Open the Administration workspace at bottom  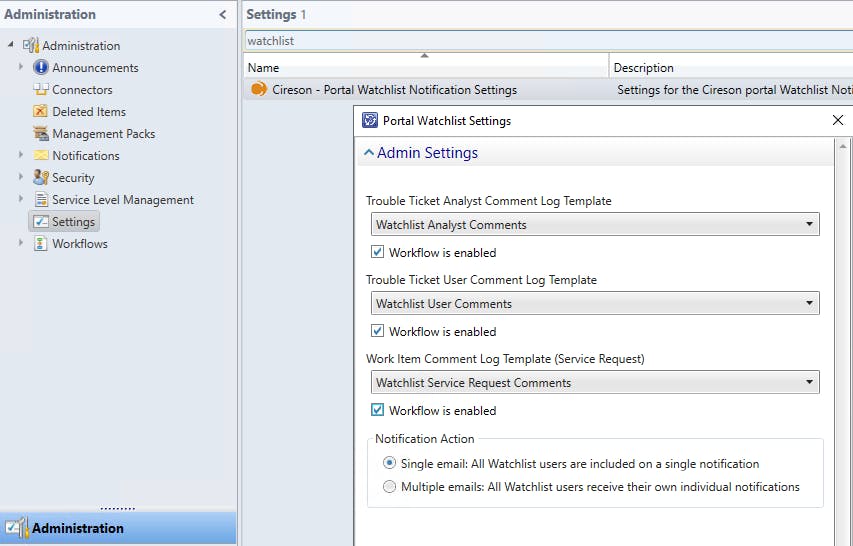coord(78,528)
